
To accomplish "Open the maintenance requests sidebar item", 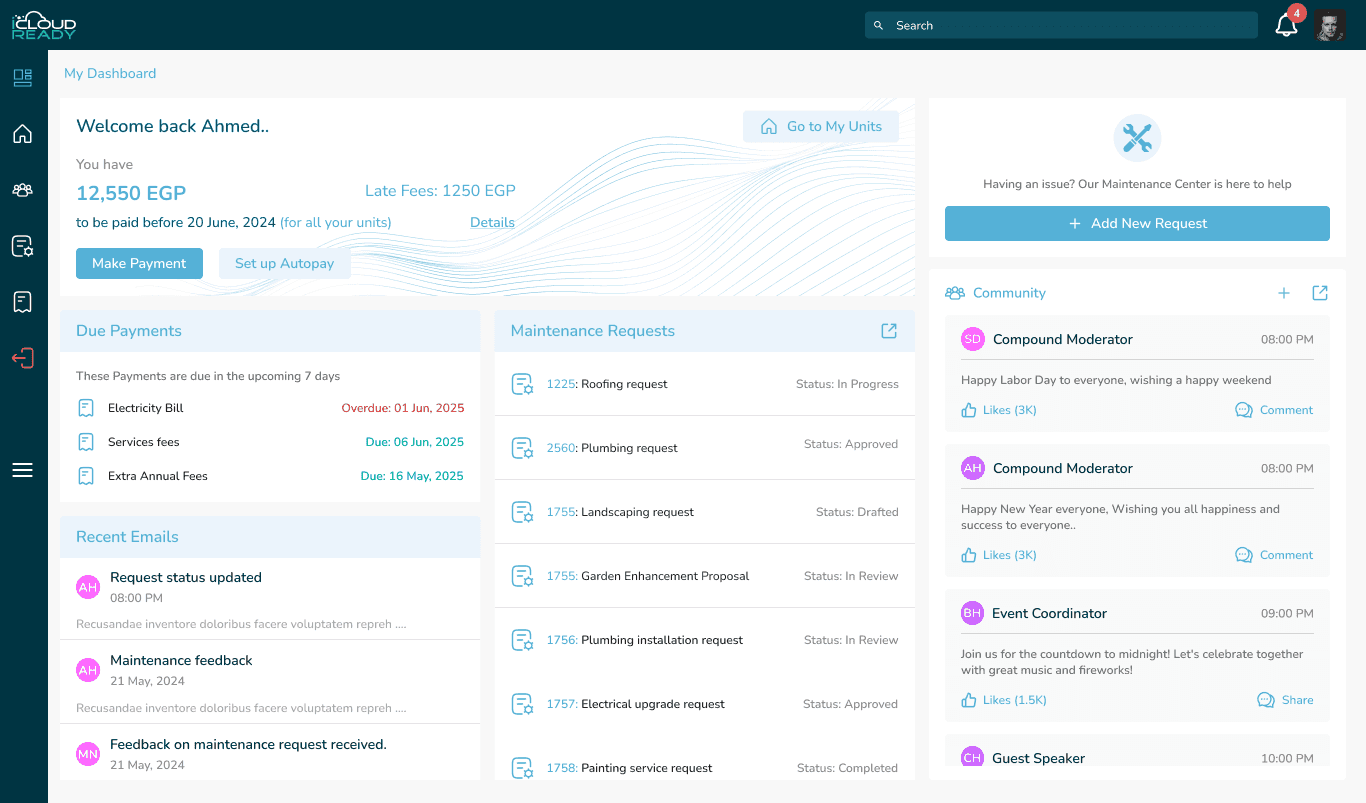I will [22, 246].
